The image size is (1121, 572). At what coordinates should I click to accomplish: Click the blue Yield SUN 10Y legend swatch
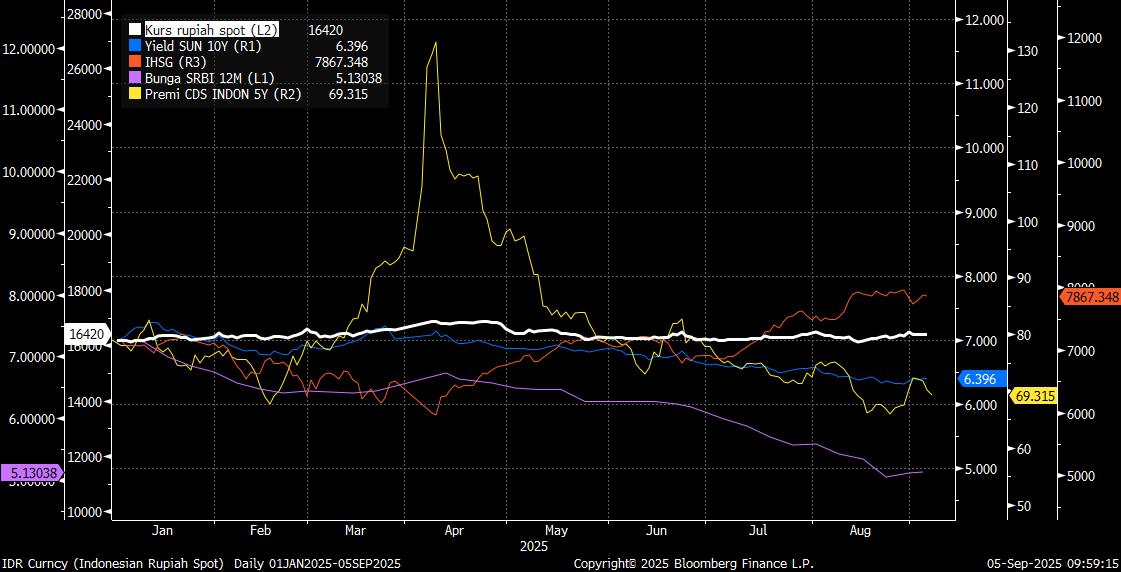click(x=135, y=46)
